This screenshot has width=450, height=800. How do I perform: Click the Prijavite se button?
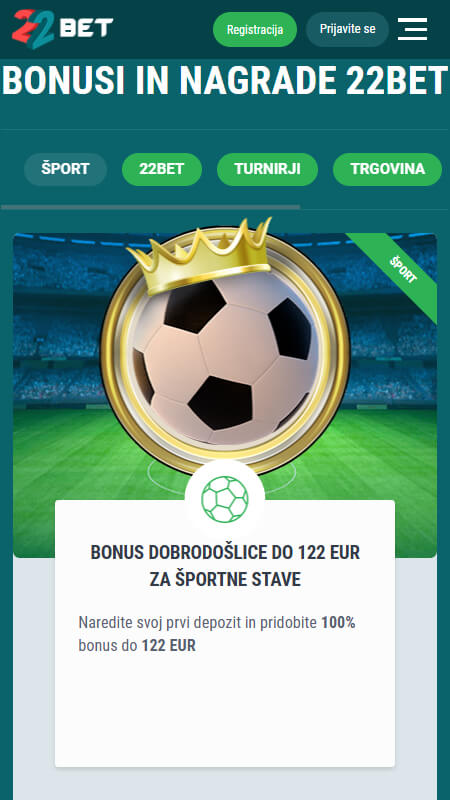(x=347, y=29)
